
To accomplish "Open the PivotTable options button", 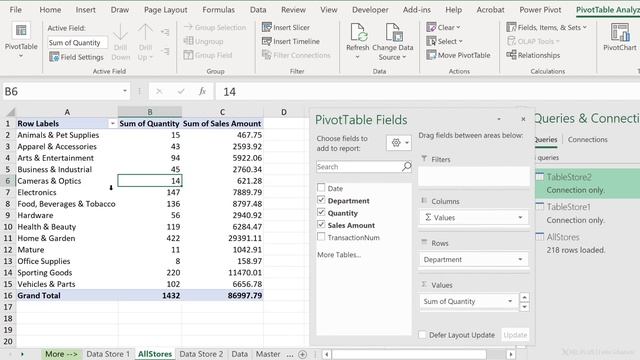I will pos(21,41).
